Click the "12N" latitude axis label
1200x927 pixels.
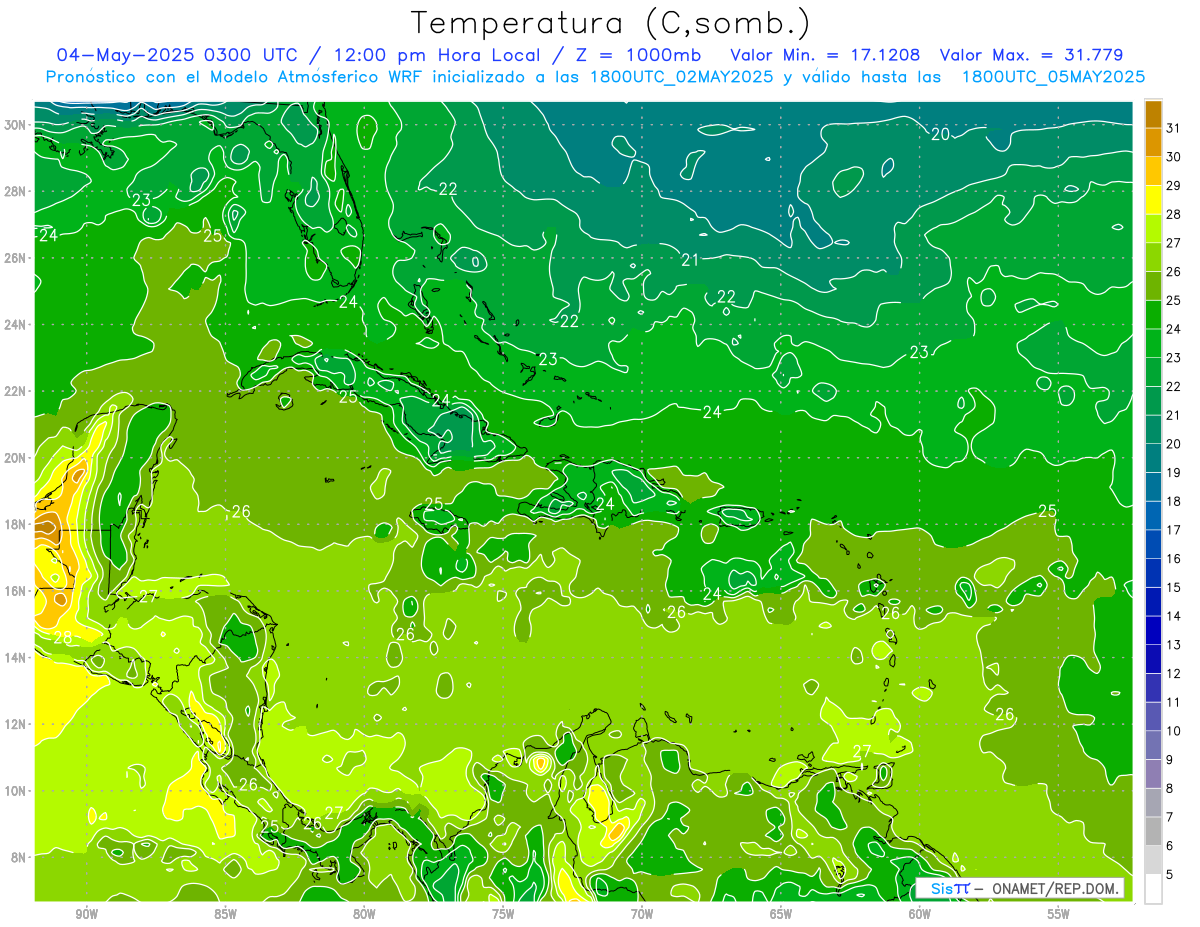point(15,724)
